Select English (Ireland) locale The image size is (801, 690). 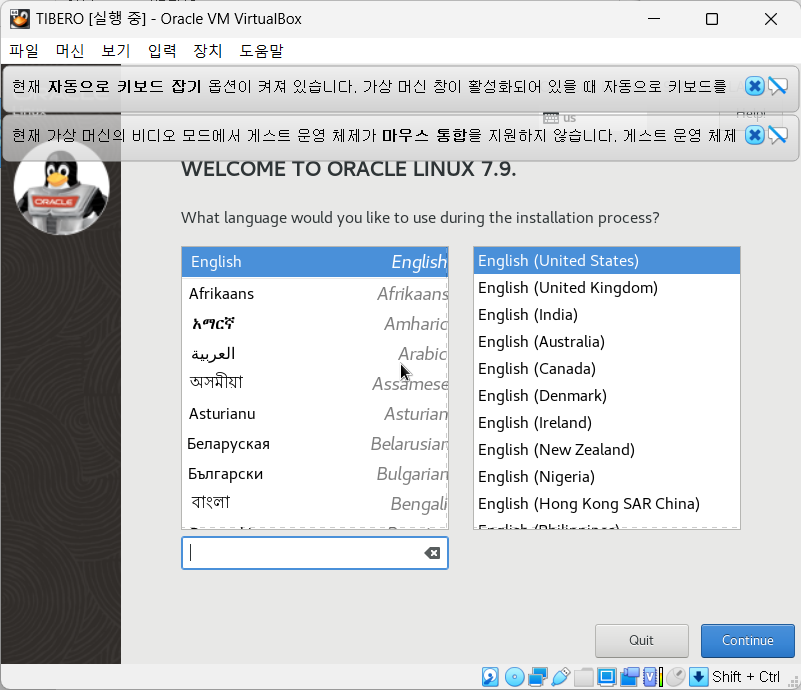pyautogui.click(x=606, y=423)
